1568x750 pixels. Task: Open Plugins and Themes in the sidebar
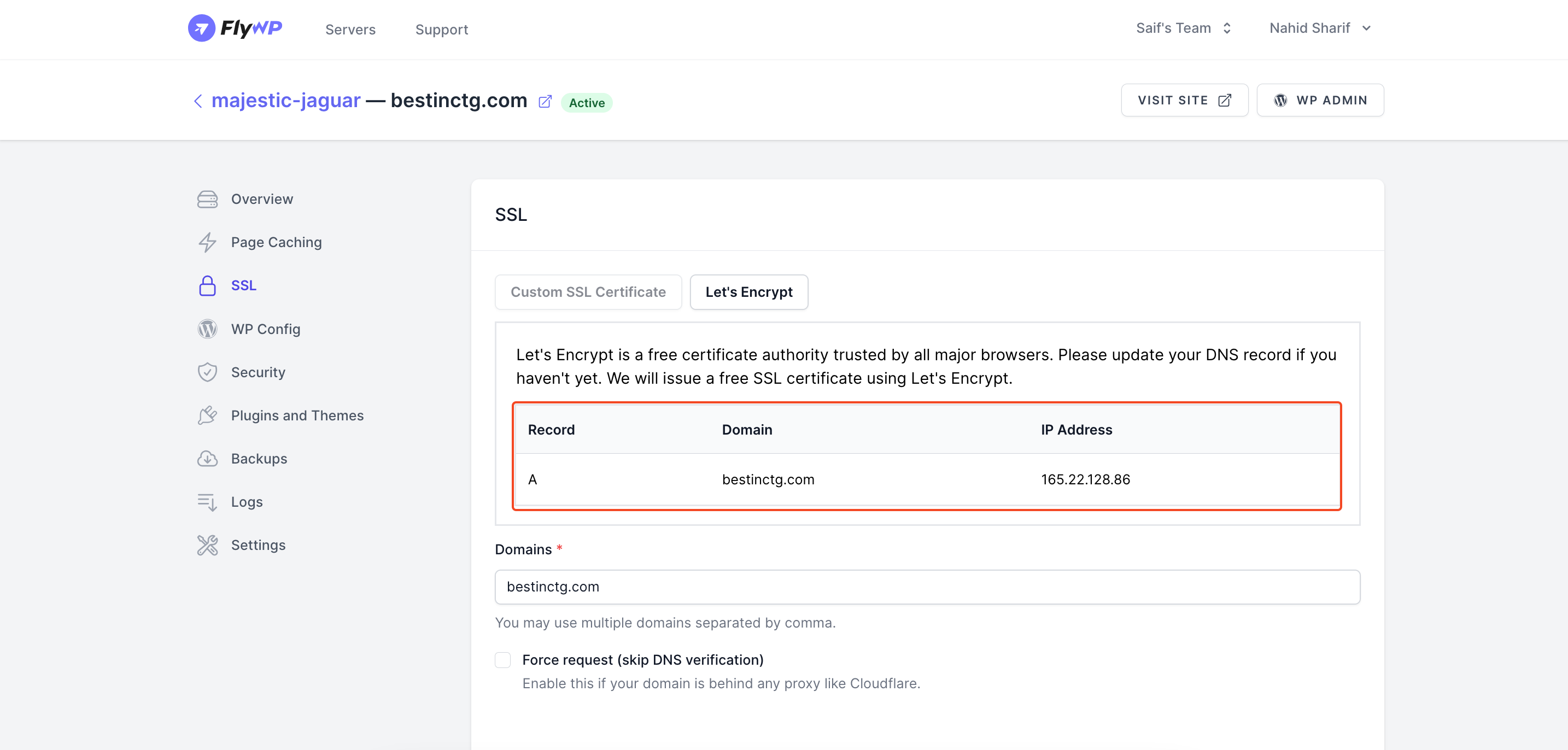(297, 415)
